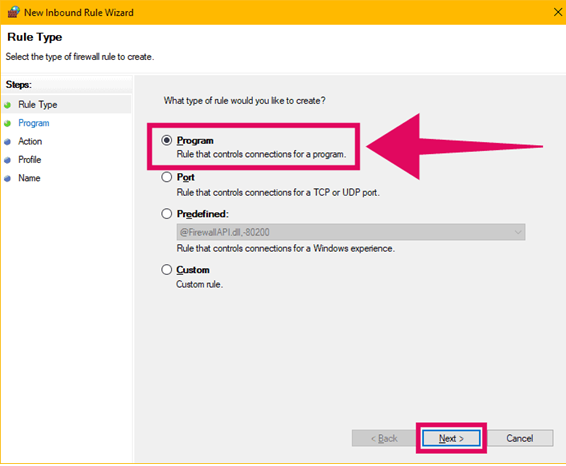This screenshot has width=566, height=466.
Task: Go to the Program step in sidebar
Action: (34, 123)
